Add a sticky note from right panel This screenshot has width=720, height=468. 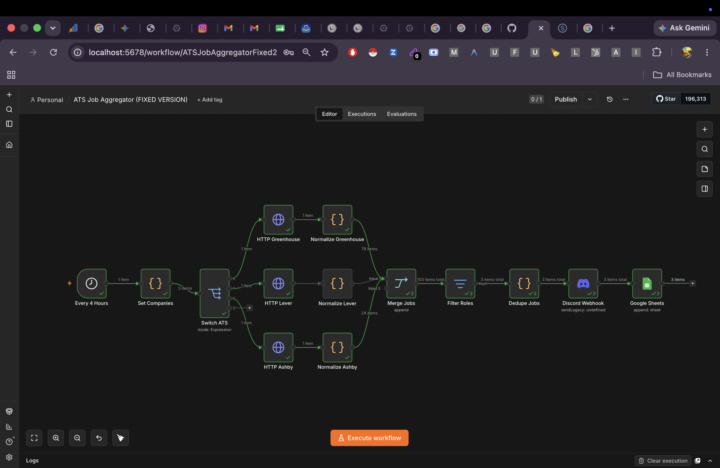pyautogui.click(x=704, y=169)
